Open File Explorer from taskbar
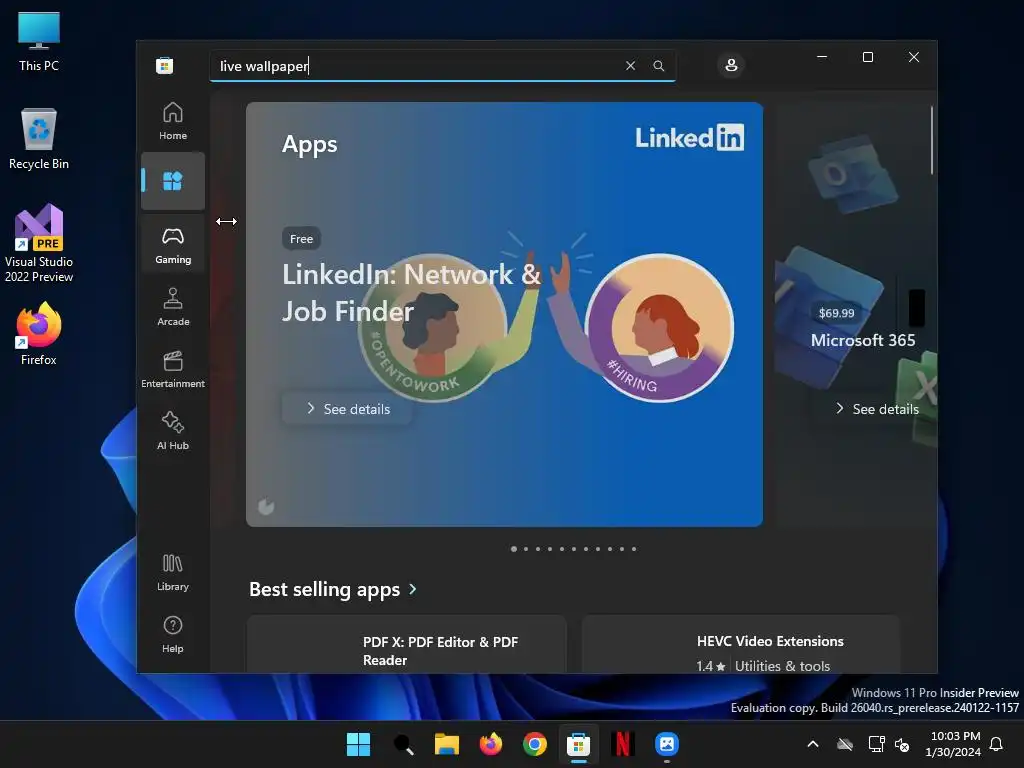The height and width of the screenshot is (768, 1024). 447,744
